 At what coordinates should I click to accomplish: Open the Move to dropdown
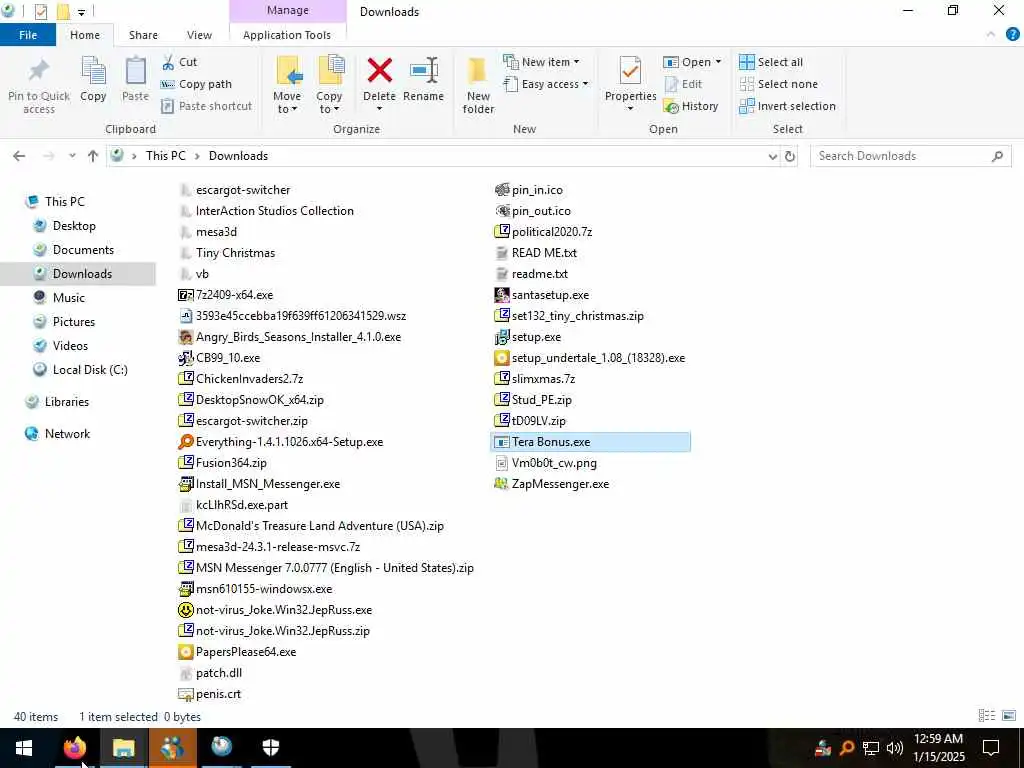point(287,103)
